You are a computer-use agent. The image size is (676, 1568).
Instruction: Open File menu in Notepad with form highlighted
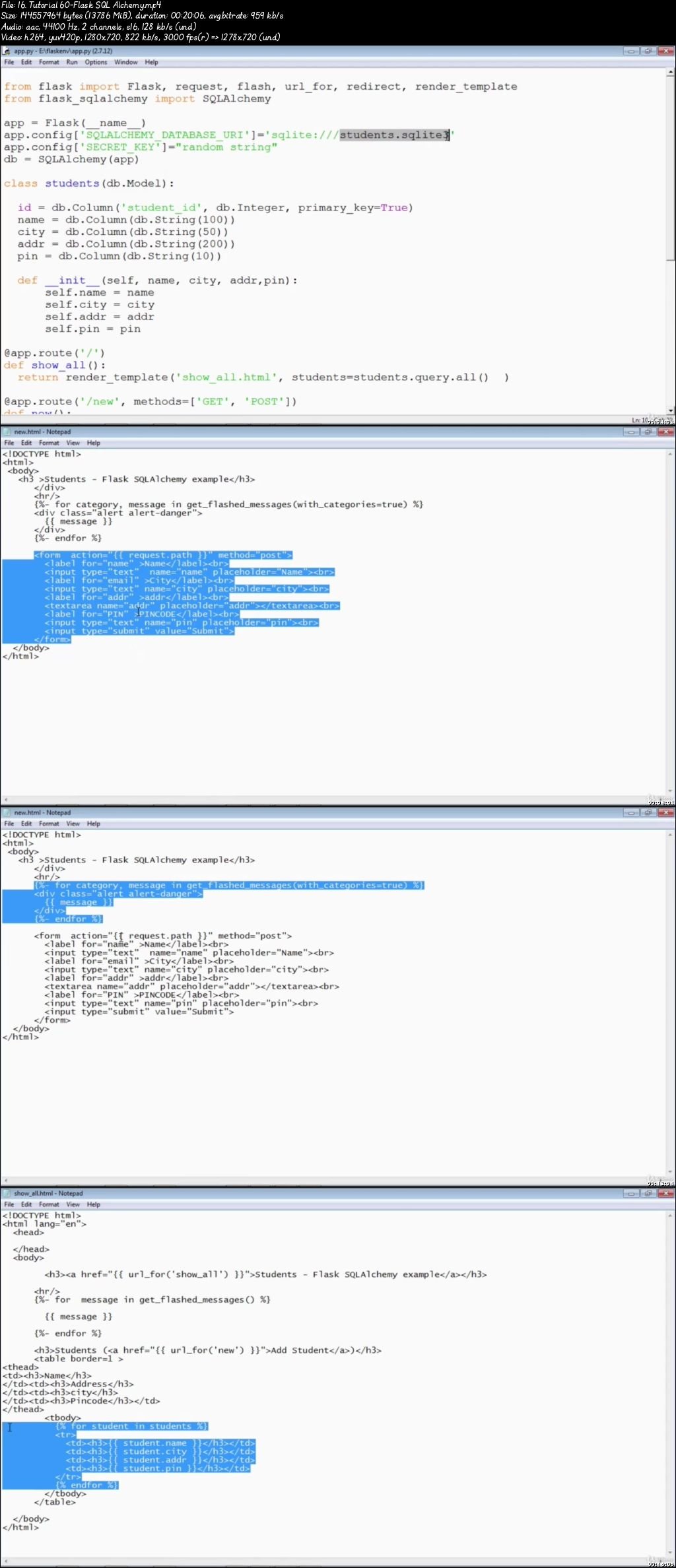click(x=9, y=443)
